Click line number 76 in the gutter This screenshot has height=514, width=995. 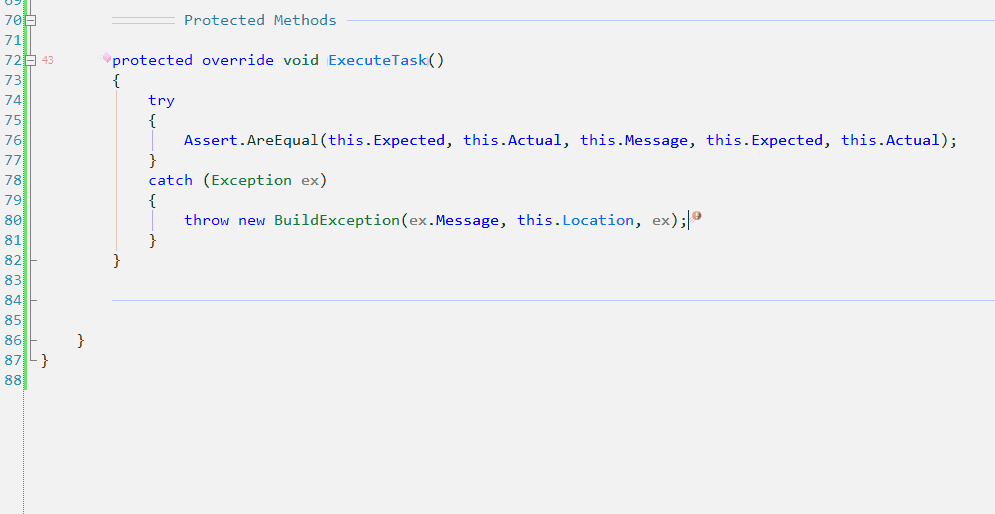tap(13, 140)
